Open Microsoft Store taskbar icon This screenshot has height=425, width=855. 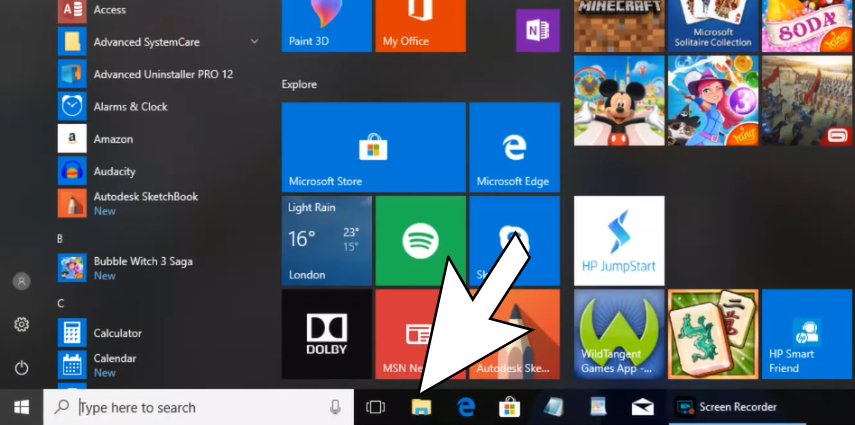coord(509,407)
